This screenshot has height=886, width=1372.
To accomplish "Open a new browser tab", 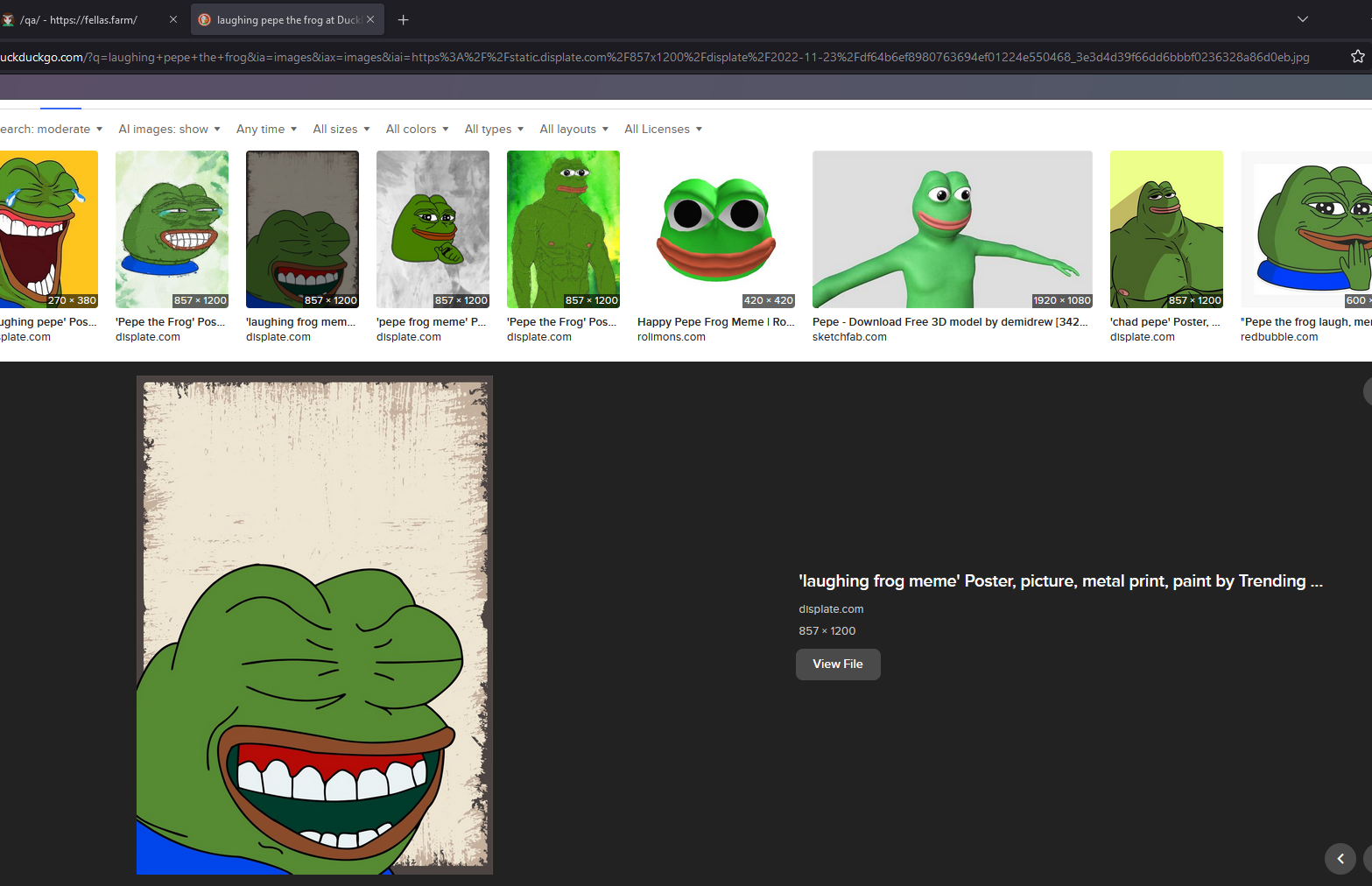I will coord(403,19).
